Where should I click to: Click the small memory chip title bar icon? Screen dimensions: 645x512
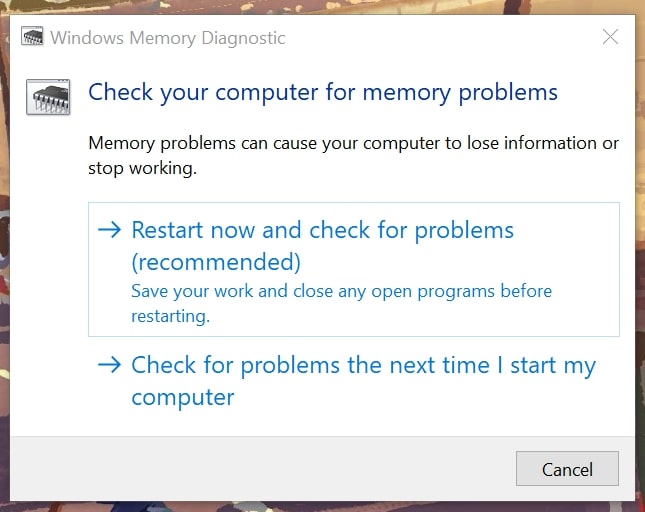pyautogui.click(x=32, y=39)
